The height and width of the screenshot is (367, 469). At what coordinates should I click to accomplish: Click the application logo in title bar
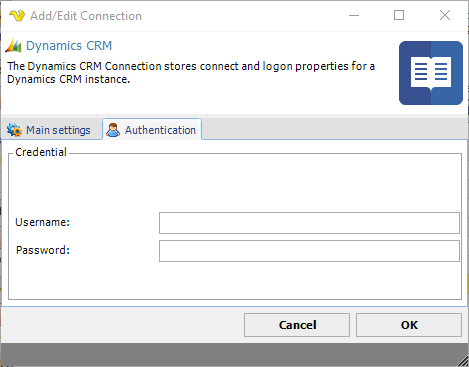point(17,16)
